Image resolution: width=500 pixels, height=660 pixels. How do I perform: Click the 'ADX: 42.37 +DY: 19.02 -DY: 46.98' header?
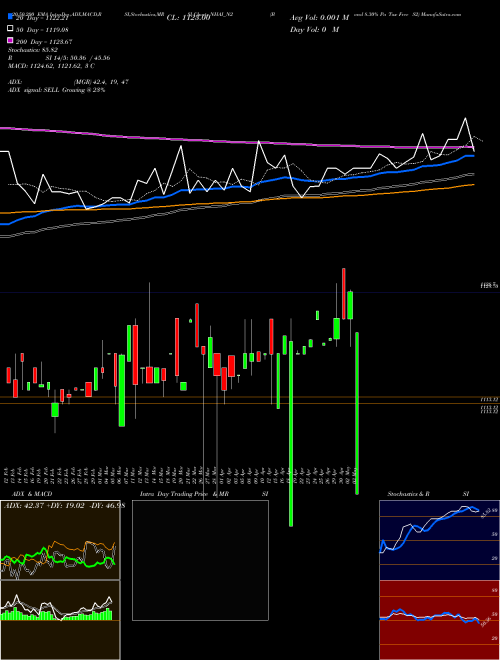pyautogui.click(x=64, y=505)
